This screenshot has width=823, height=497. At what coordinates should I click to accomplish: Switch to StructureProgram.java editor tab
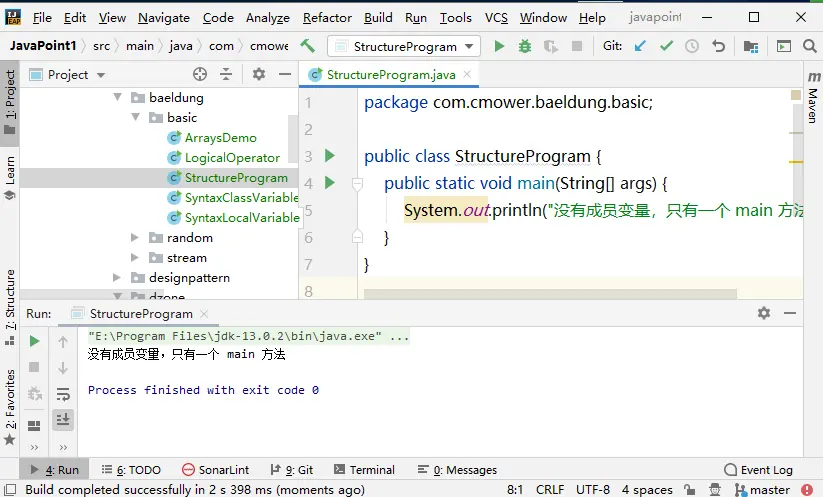pyautogui.click(x=391, y=75)
